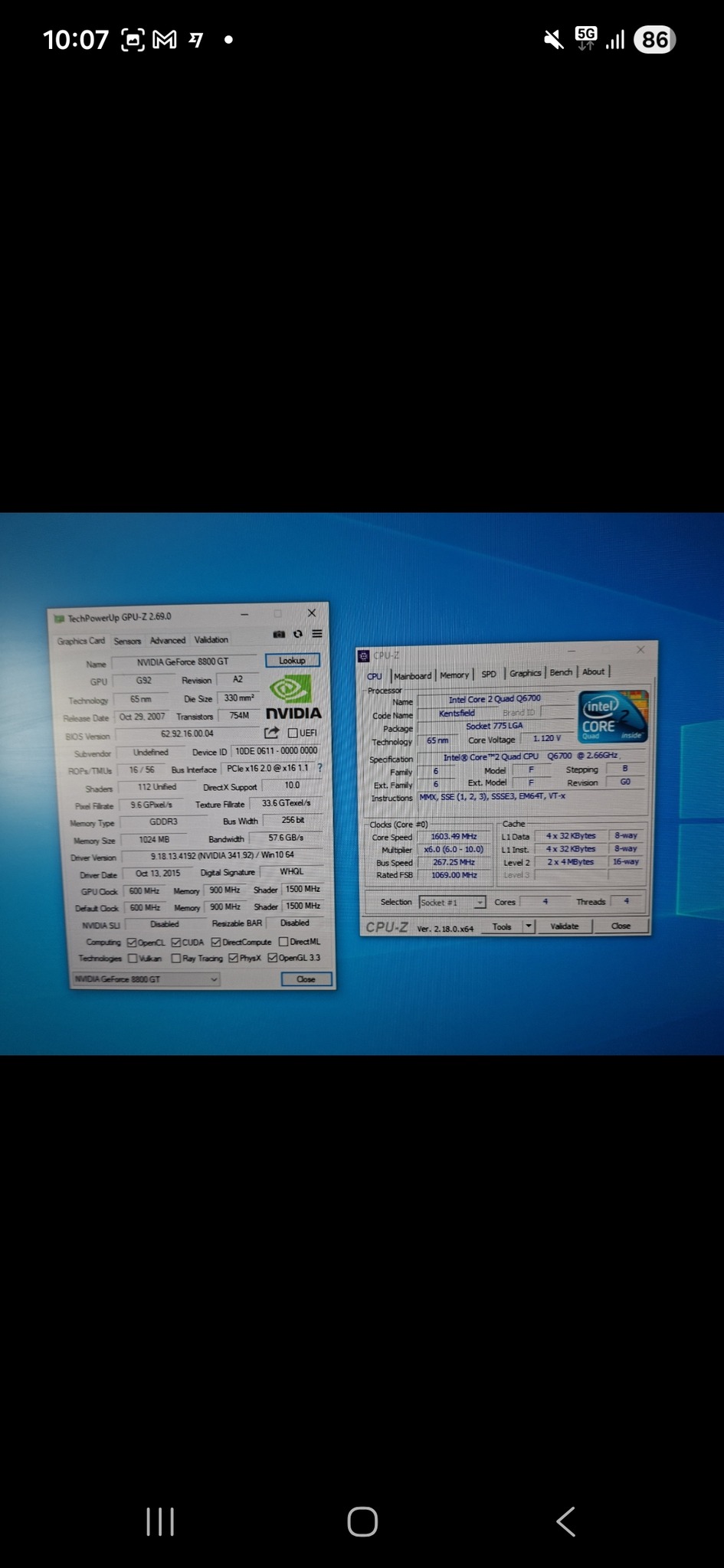Switch to the Graphics tab in CPU-Z
Screen dimensions: 724x1568
tap(525, 673)
